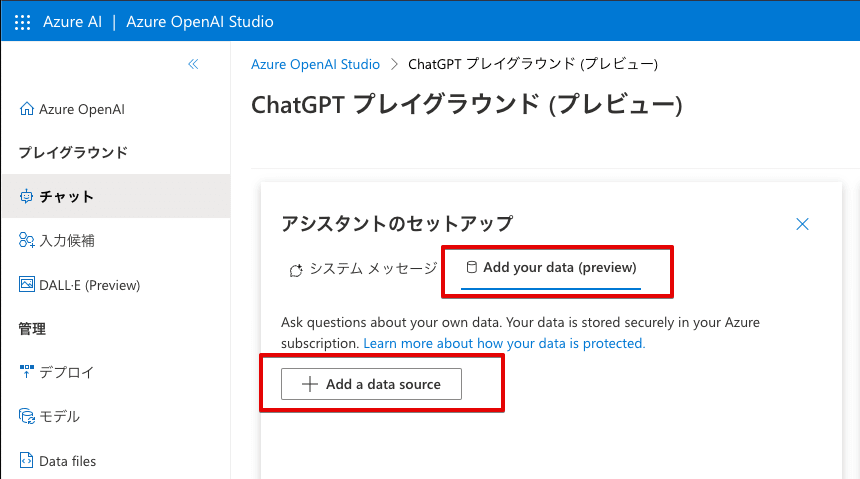860x479 pixels.
Task: Click the モデル models icon
Action: point(27,416)
